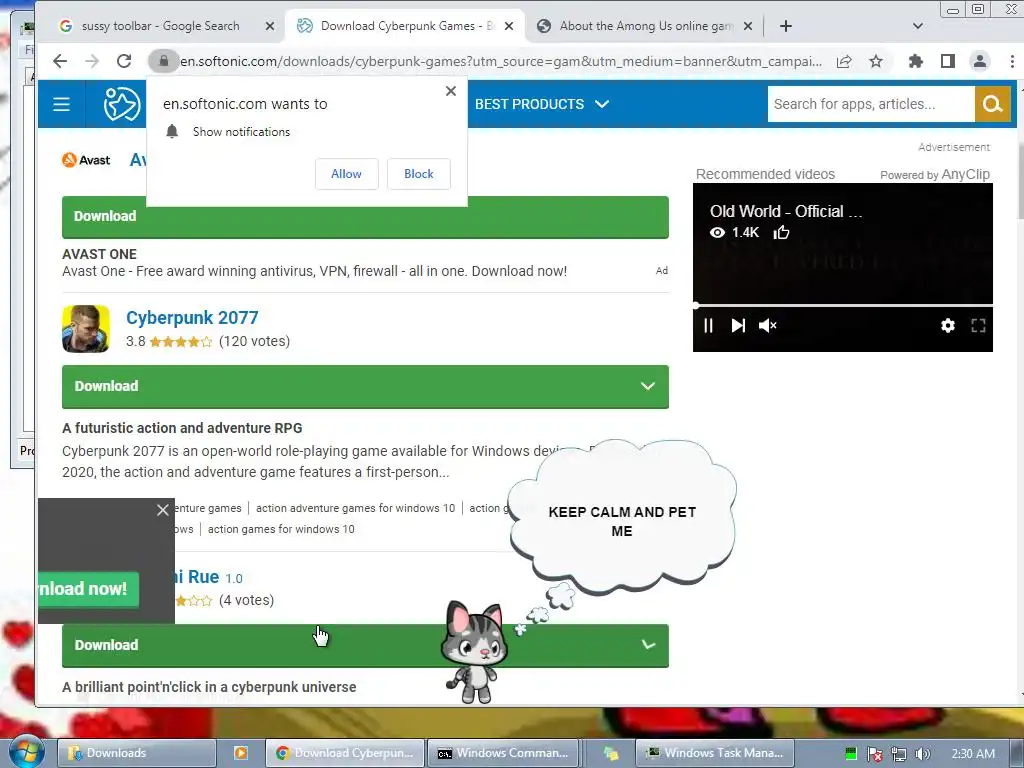Expand bottom Download bar chevron

[648, 645]
